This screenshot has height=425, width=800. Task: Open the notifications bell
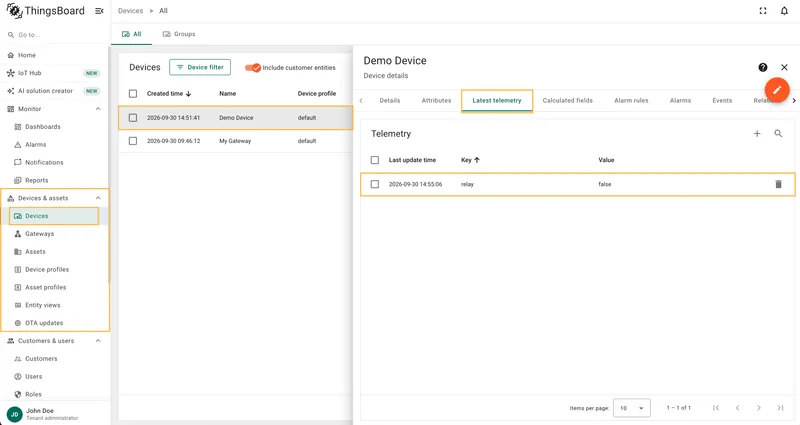[784, 11]
